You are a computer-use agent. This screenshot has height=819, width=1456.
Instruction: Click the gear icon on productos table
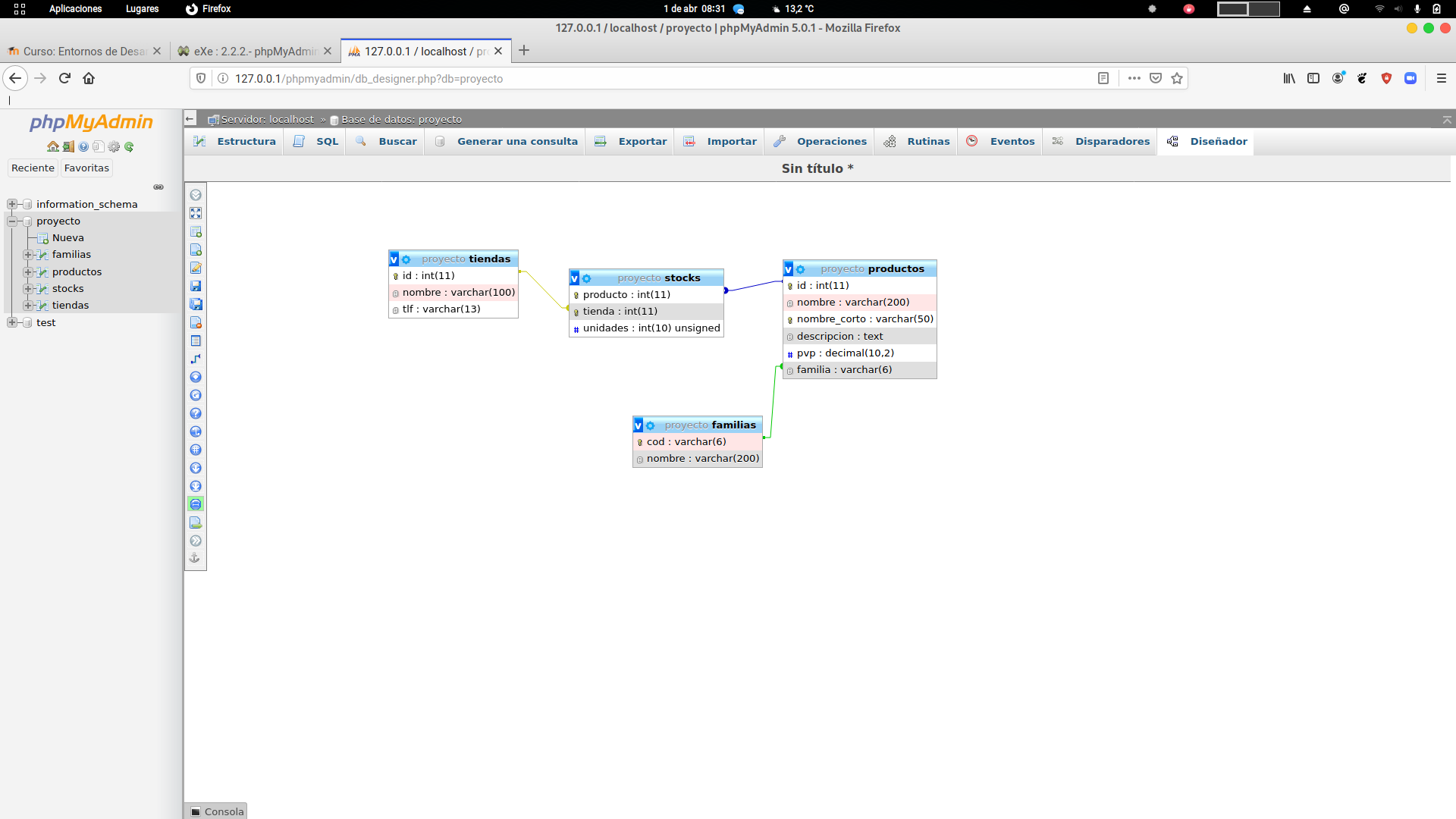(x=801, y=269)
